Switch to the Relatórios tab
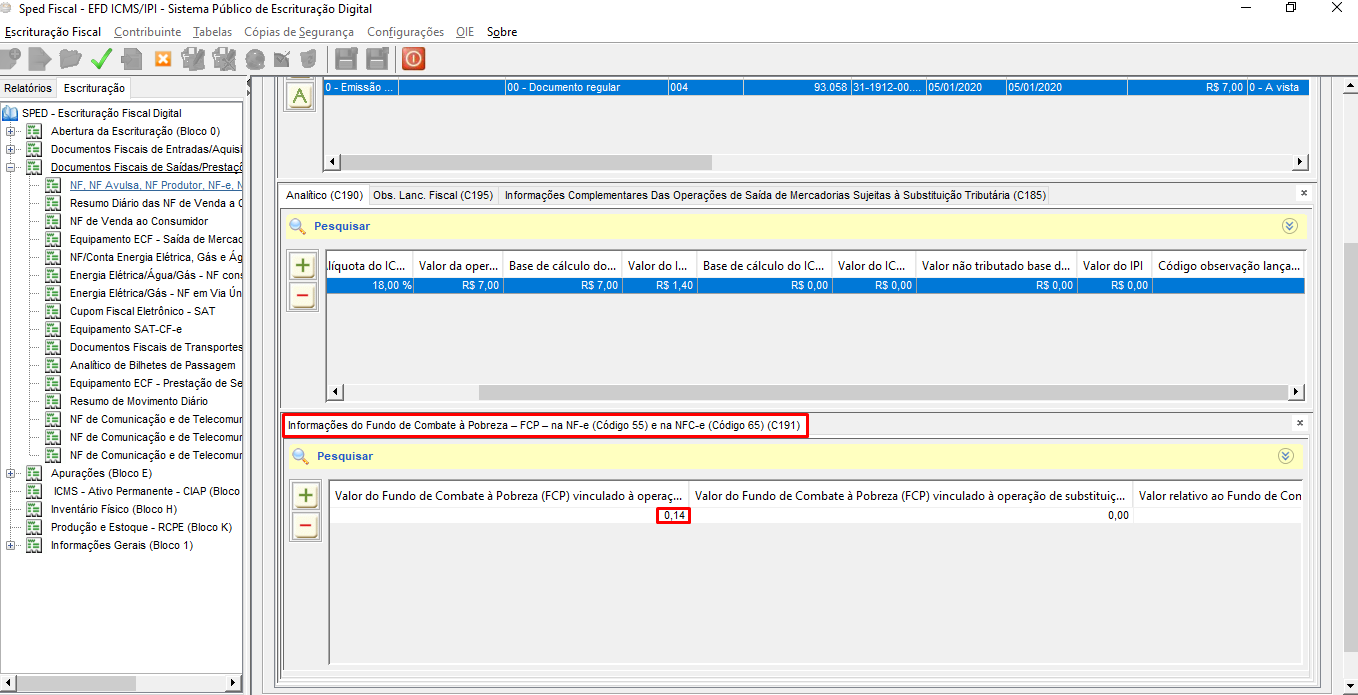This screenshot has width=1358, height=695. coord(28,89)
